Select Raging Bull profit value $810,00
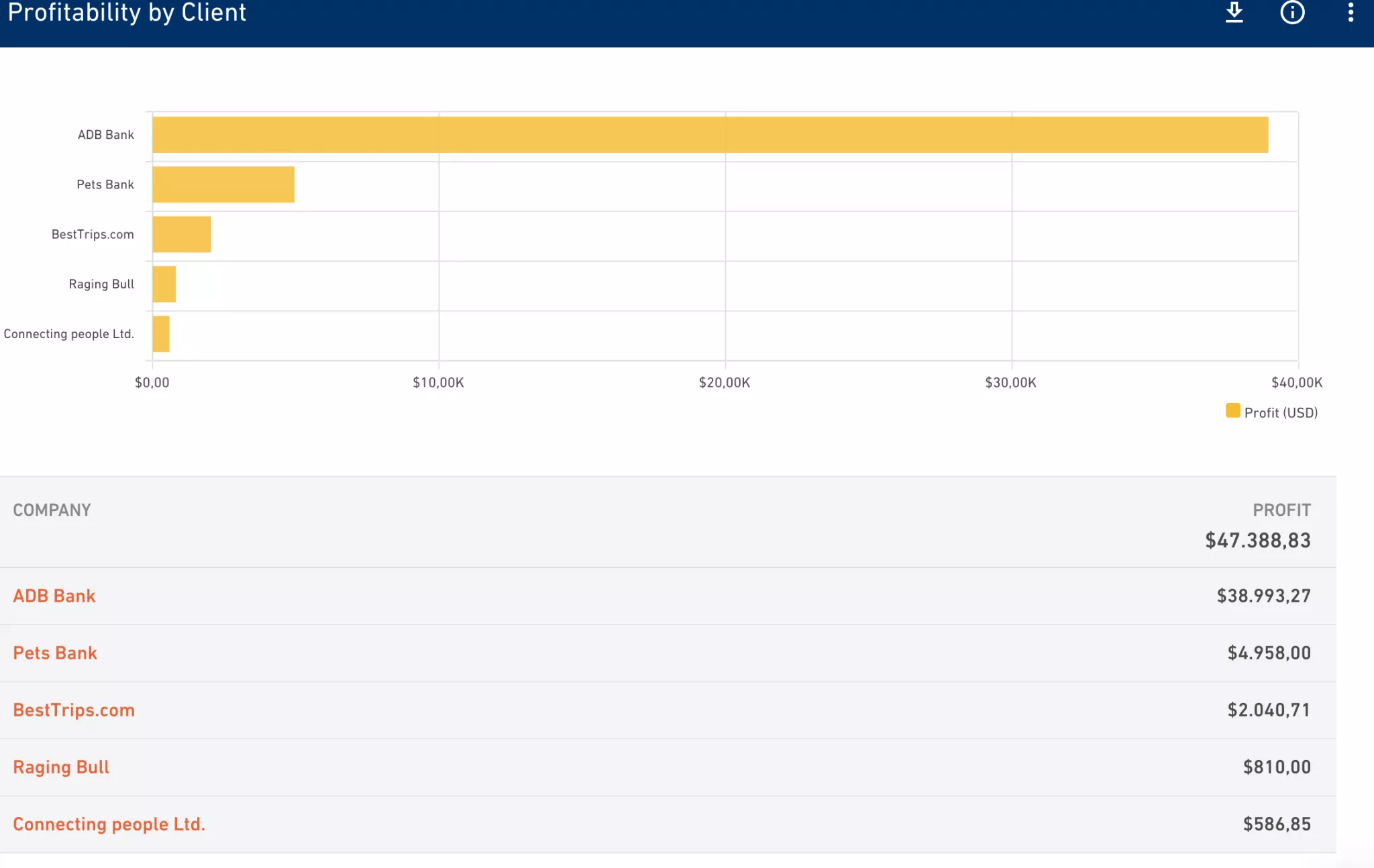This screenshot has height=868, width=1374. 1277,767
